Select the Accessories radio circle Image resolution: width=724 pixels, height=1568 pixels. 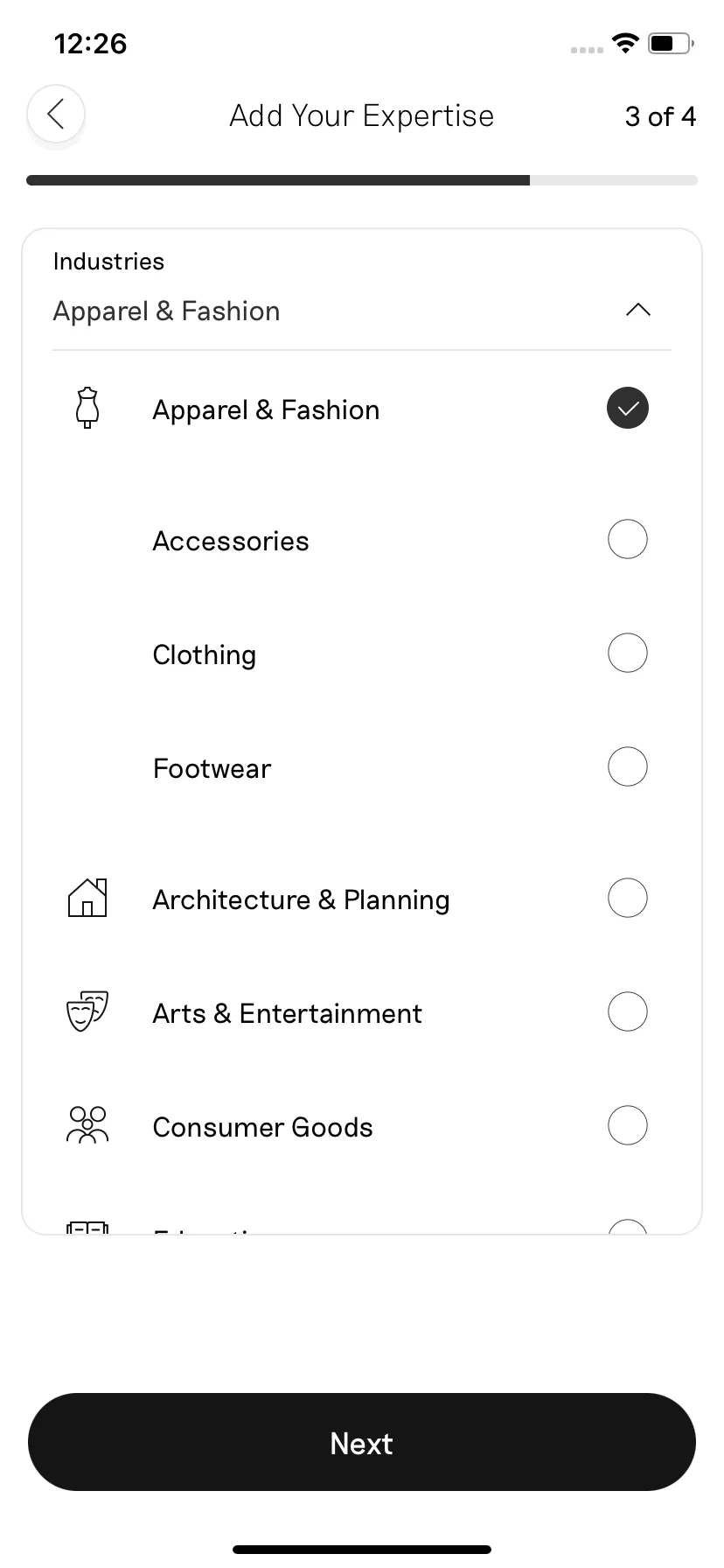click(628, 539)
